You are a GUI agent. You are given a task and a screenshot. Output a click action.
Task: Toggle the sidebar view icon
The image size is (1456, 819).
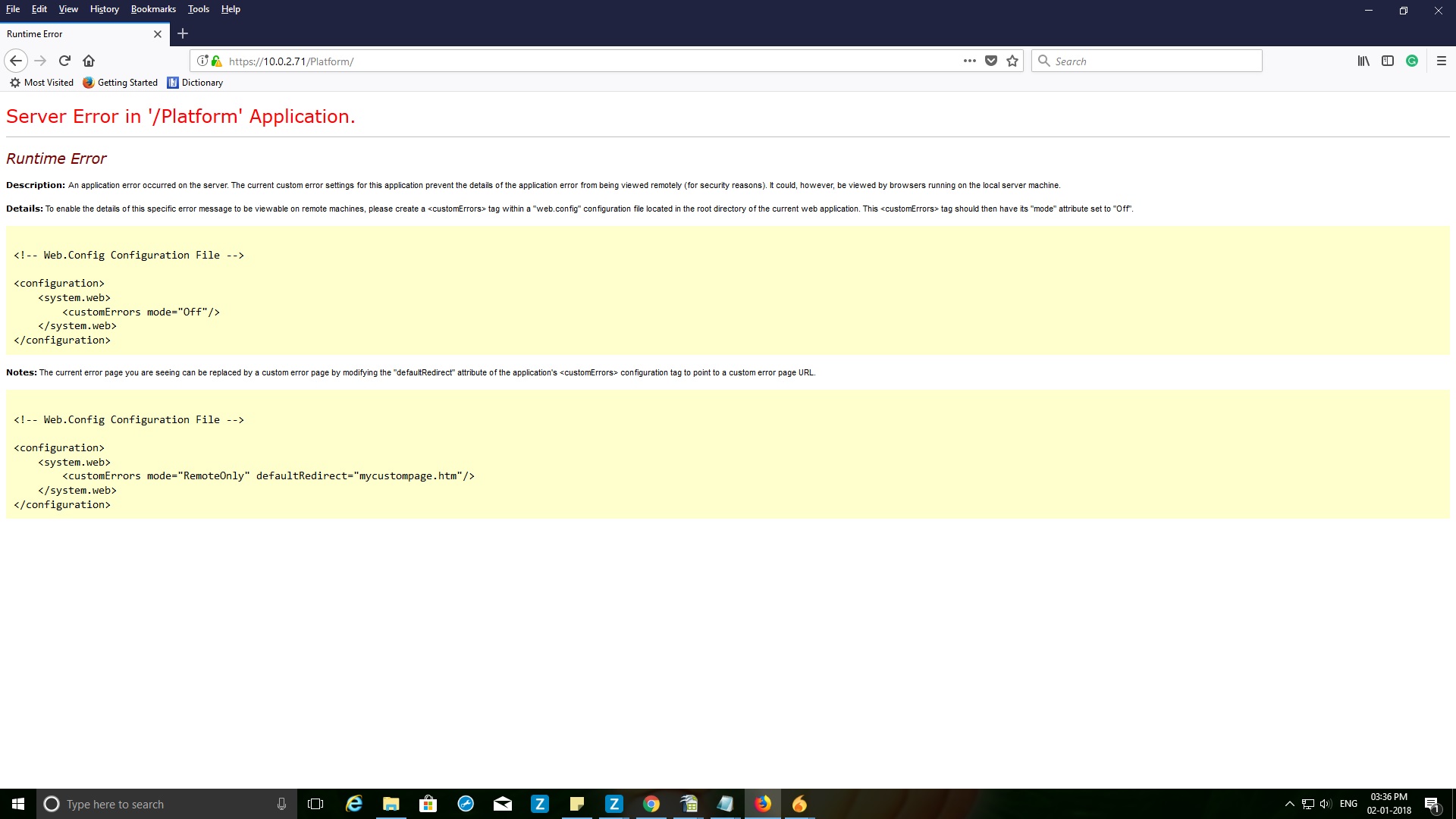coord(1388,61)
